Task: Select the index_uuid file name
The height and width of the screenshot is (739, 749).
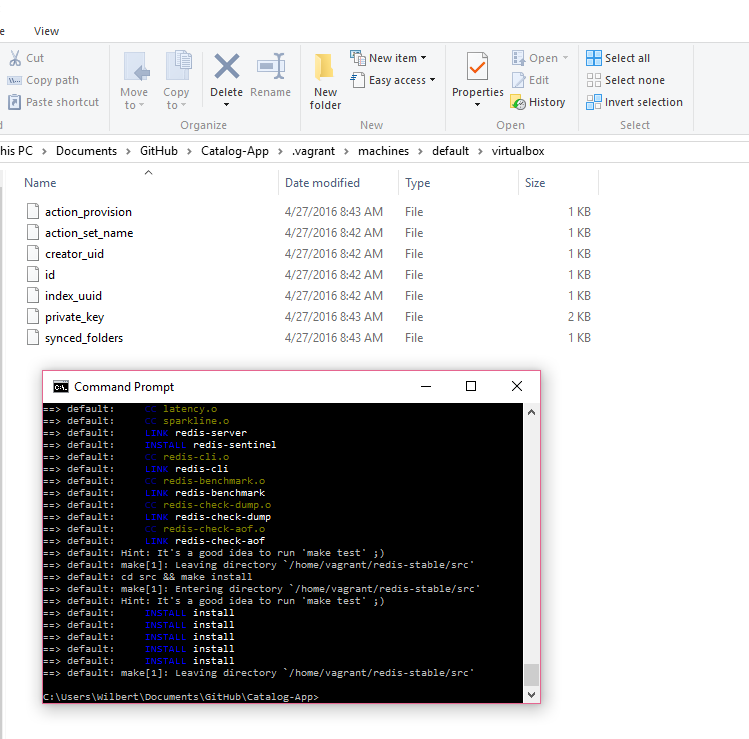Action: click(73, 296)
